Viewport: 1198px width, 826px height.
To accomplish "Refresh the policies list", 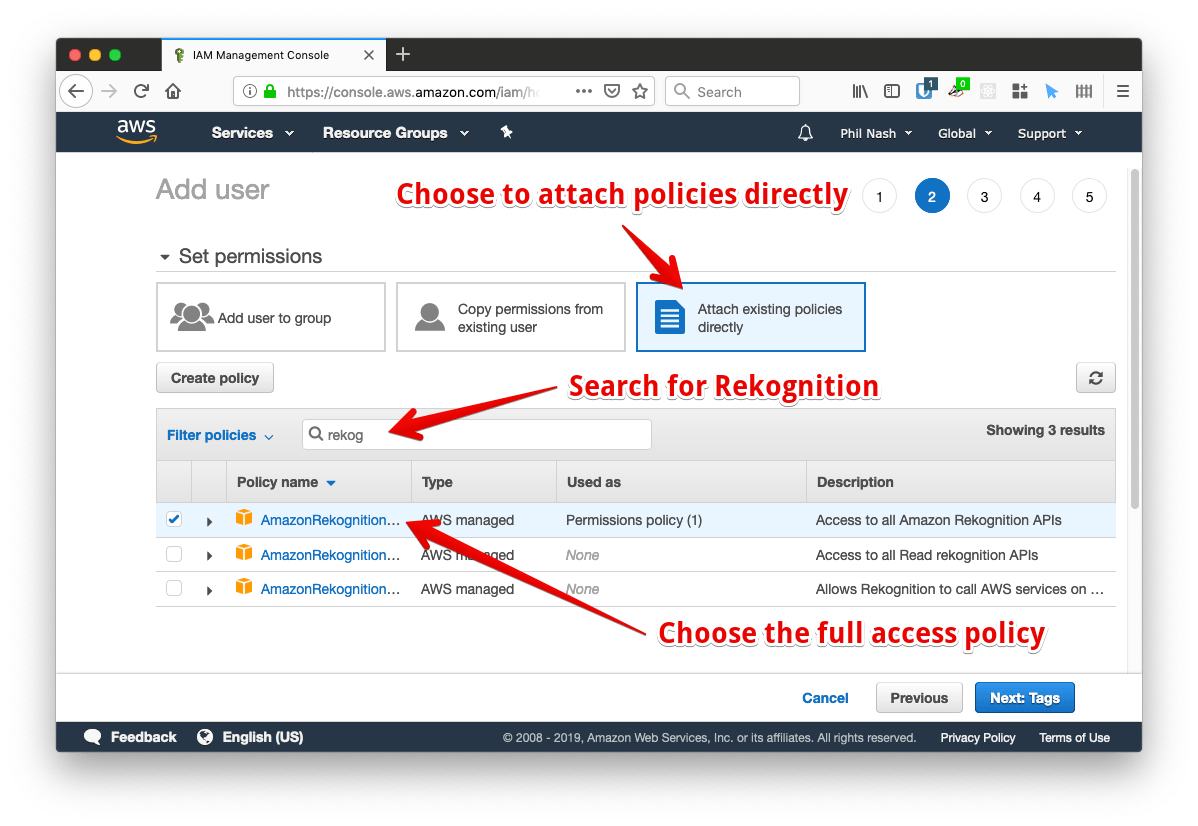I will pos(1096,377).
